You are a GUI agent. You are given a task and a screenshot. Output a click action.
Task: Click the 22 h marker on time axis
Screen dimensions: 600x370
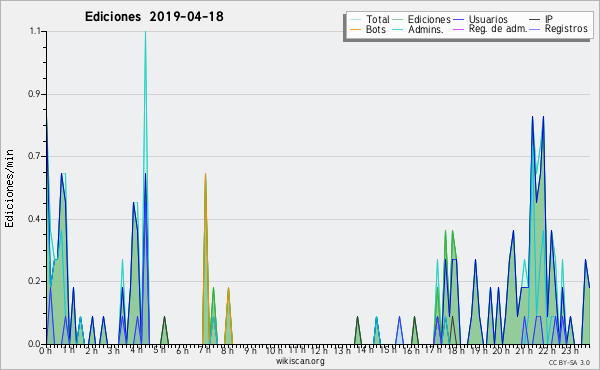coord(543,350)
